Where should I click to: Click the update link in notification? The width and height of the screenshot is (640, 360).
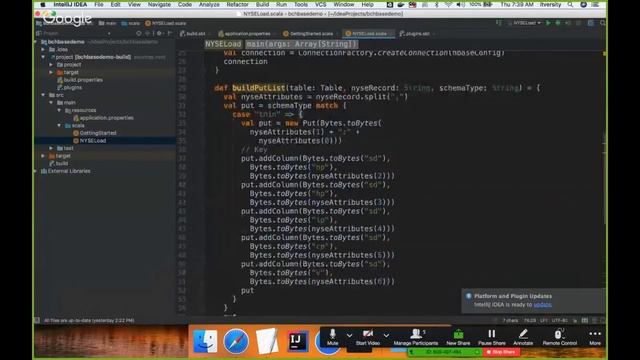pos(542,304)
